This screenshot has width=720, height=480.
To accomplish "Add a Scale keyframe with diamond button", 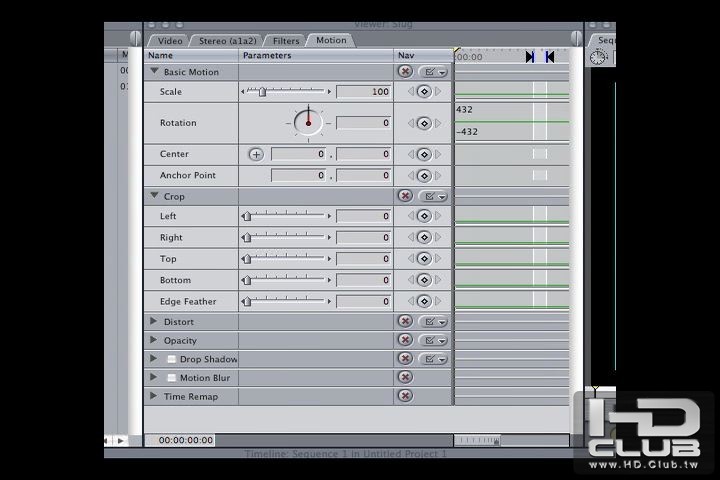I will click(424, 91).
